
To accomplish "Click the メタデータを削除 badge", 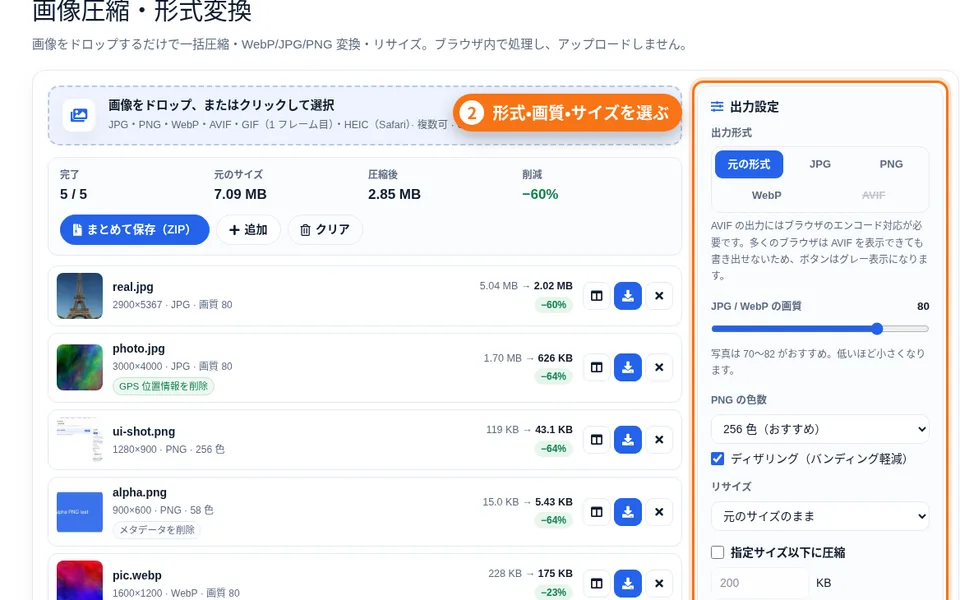I will [x=157, y=530].
